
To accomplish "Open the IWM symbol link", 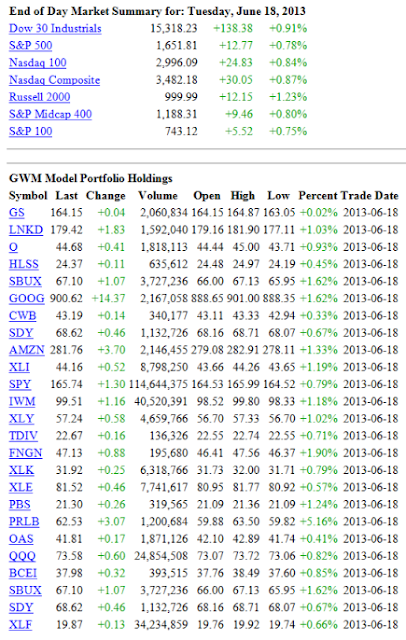I will click(x=22, y=401).
